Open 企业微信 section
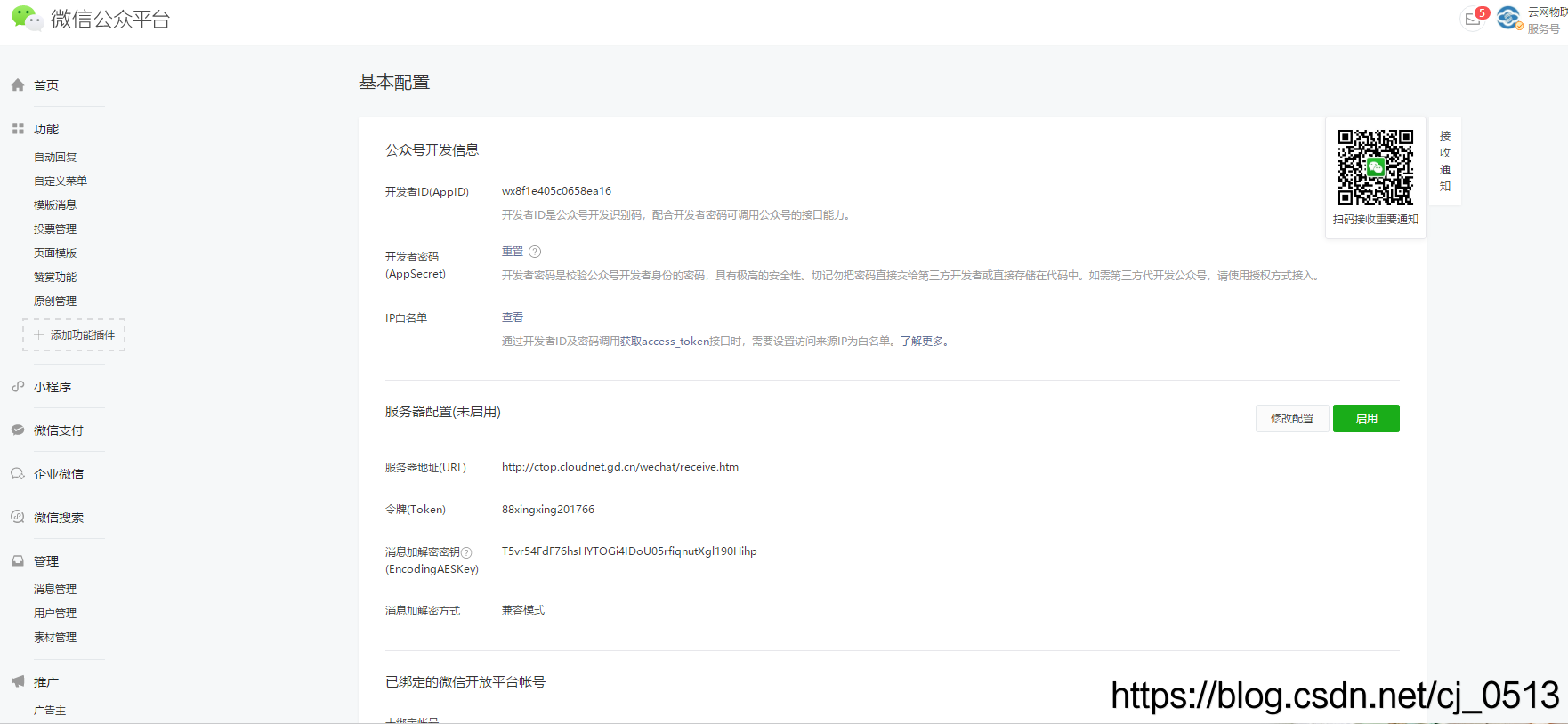 (59, 474)
